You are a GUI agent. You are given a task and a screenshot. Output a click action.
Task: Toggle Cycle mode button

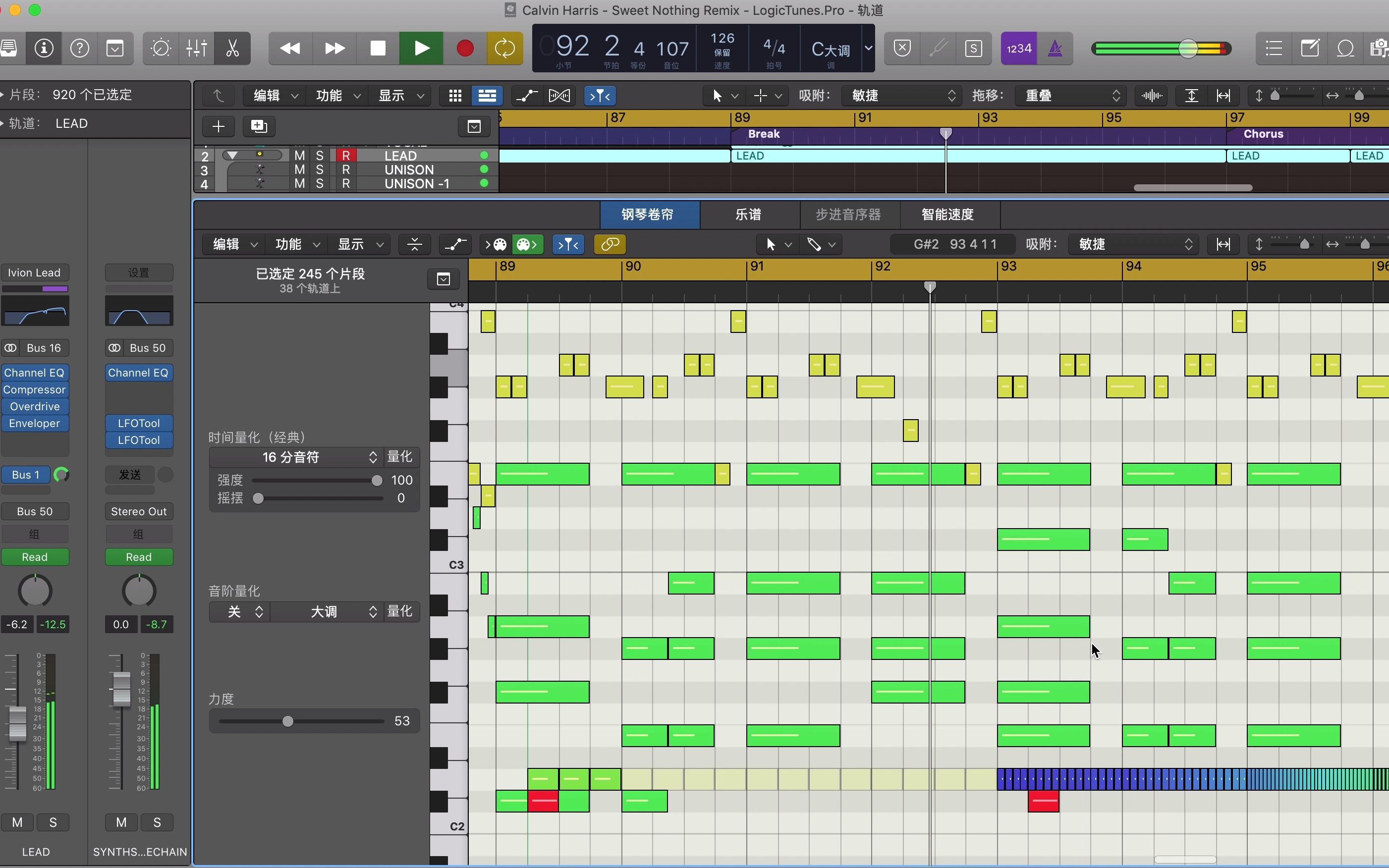(505, 48)
